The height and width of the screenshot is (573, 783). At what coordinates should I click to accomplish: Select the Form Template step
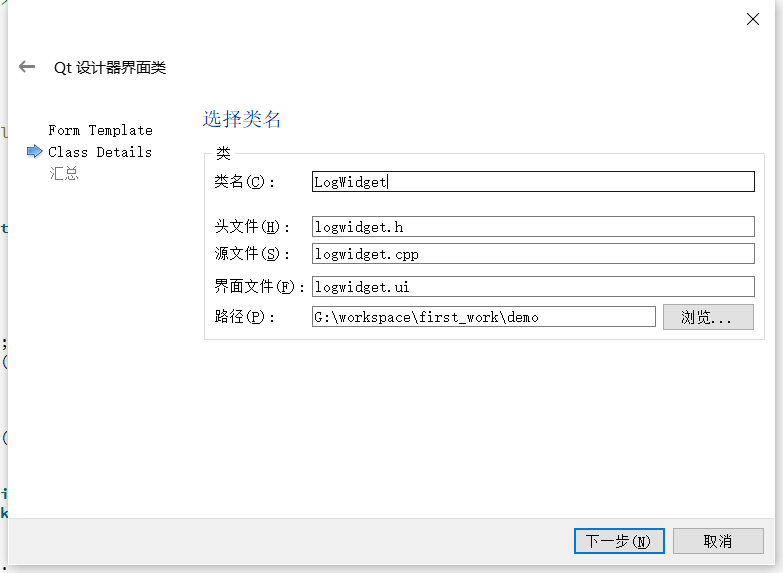(100, 130)
